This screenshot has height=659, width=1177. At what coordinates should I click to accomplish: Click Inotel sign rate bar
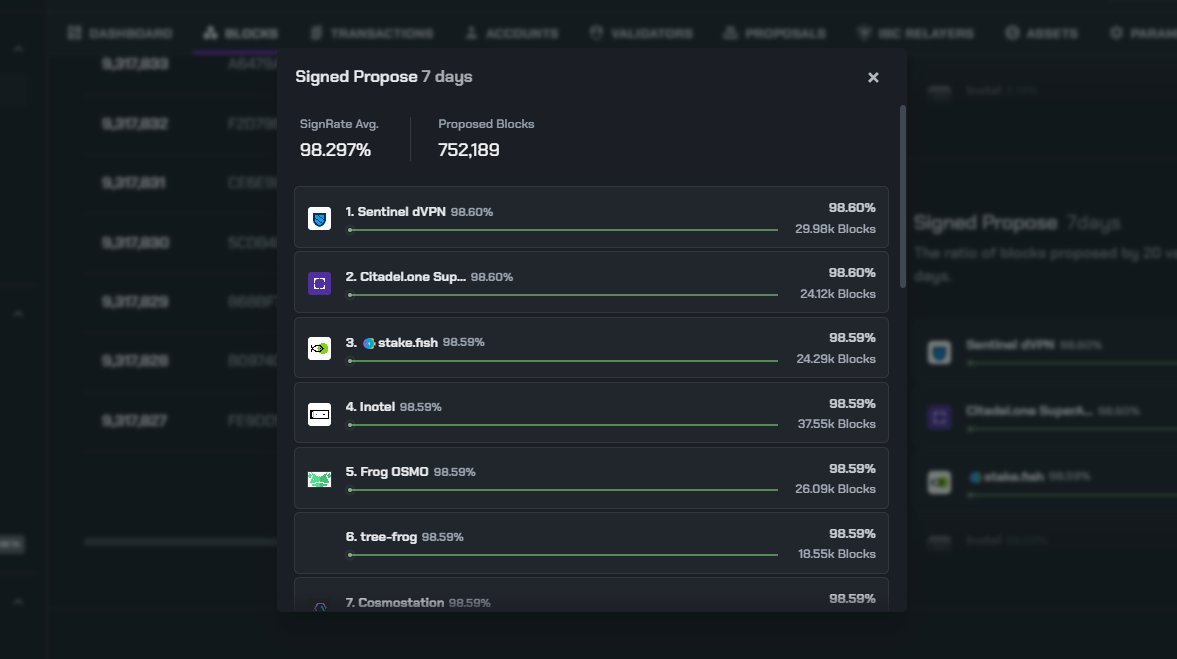(x=562, y=425)
